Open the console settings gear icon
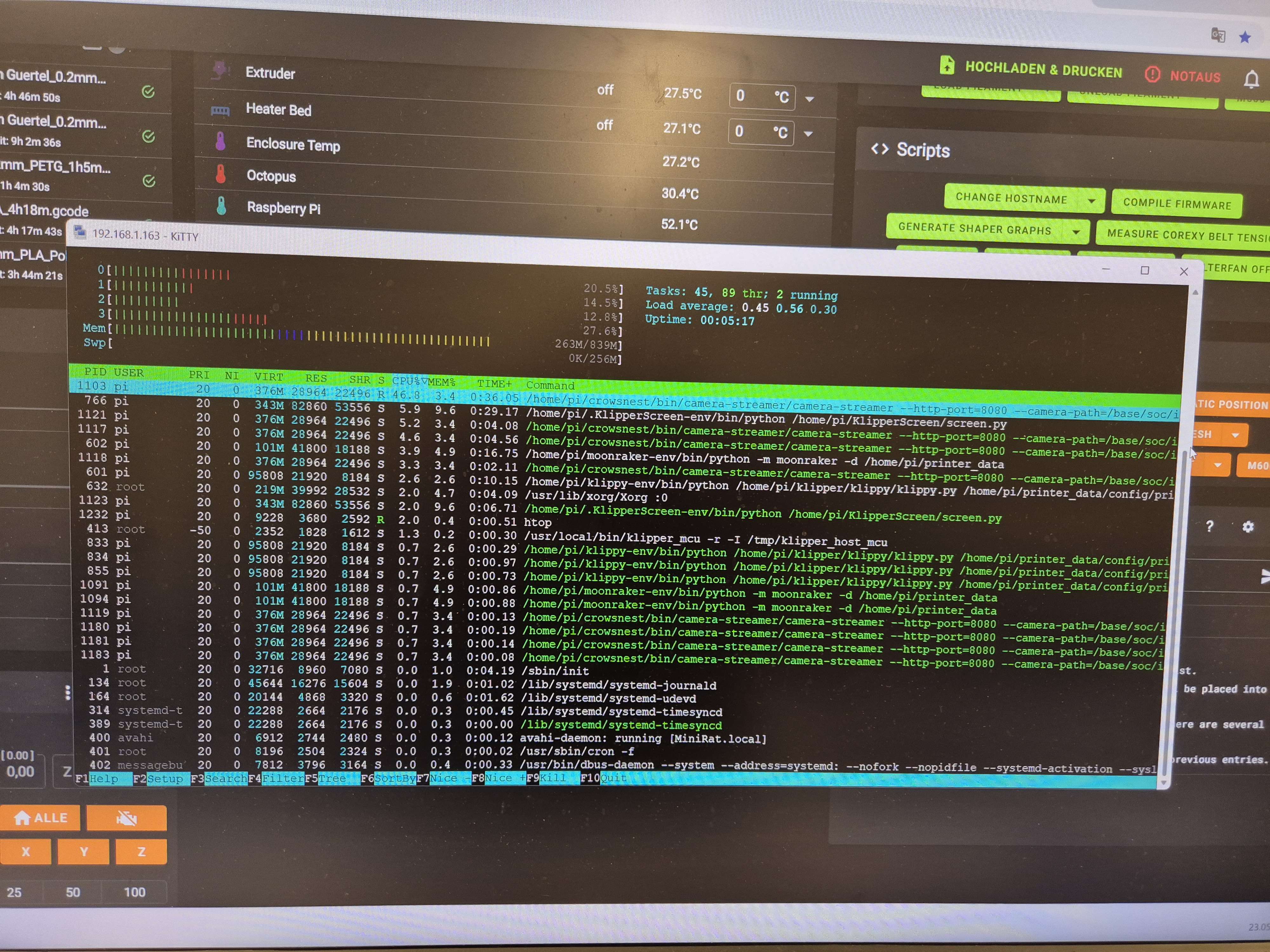 [1247, 527]
